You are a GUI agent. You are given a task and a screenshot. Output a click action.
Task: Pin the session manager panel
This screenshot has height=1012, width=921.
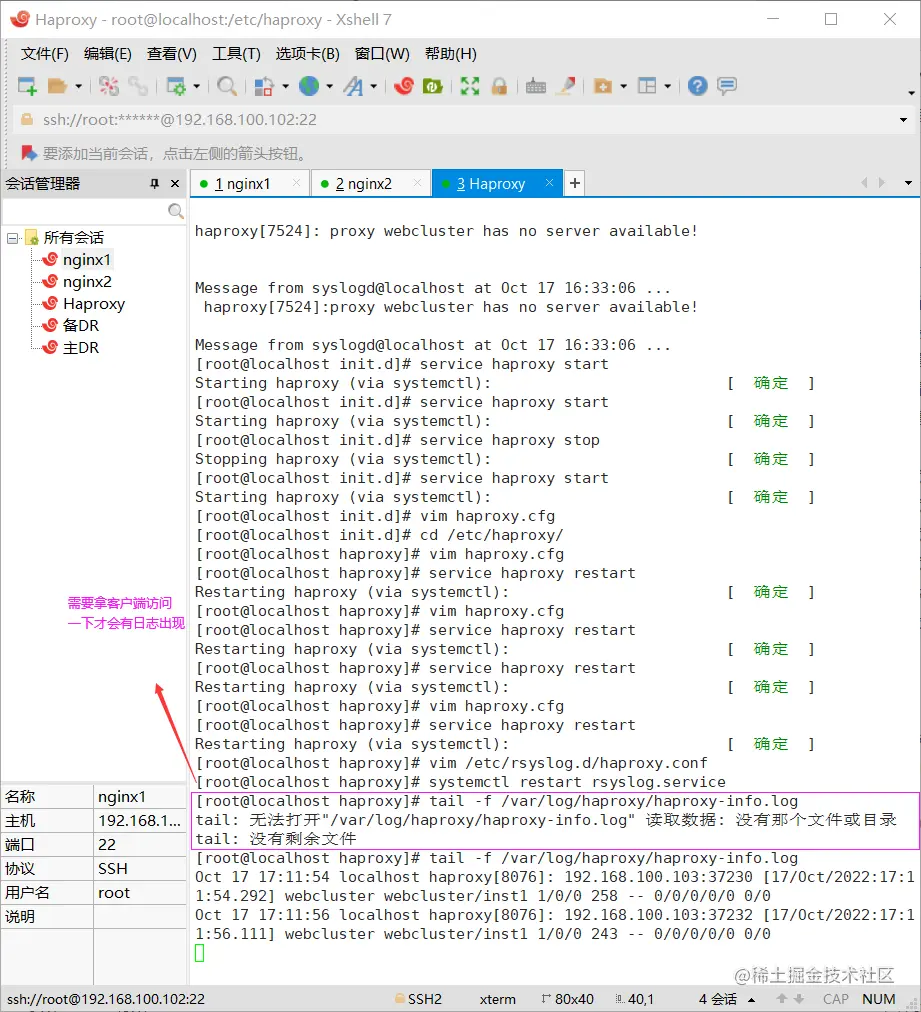tap(154, 184)
